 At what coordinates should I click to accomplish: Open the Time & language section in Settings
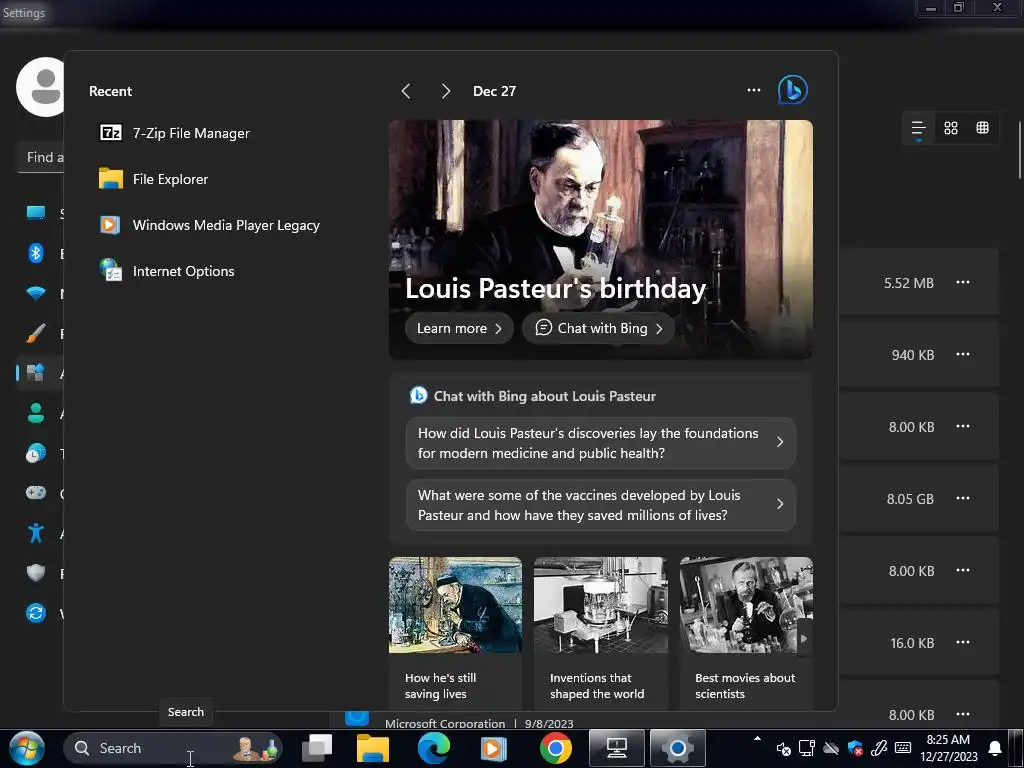tap(36, 453)
